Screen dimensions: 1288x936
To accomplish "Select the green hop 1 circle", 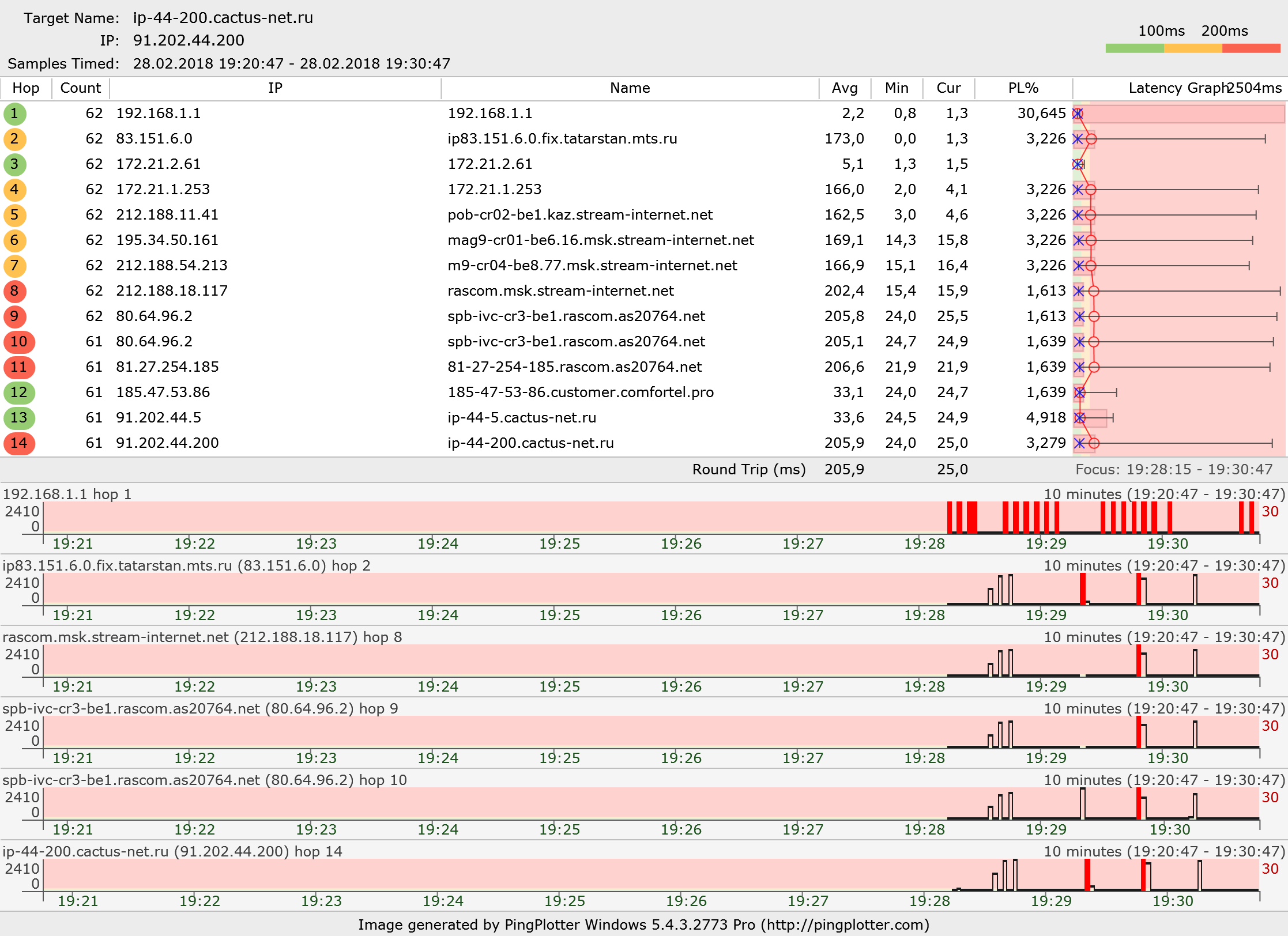I will click(14, 114).
